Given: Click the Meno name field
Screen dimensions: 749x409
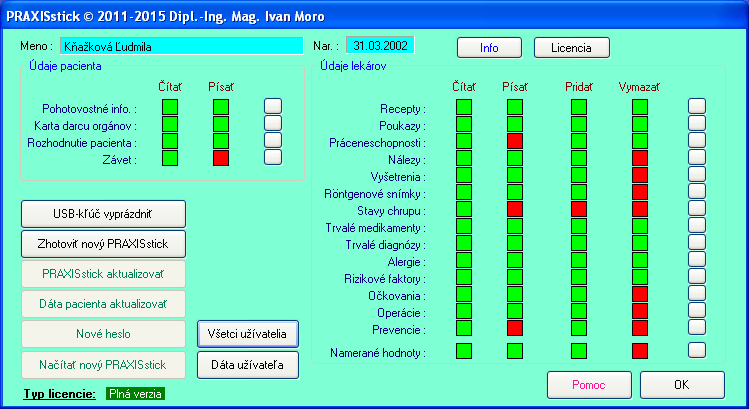Looking at the screenshot, I should click(x=182, y=46).
